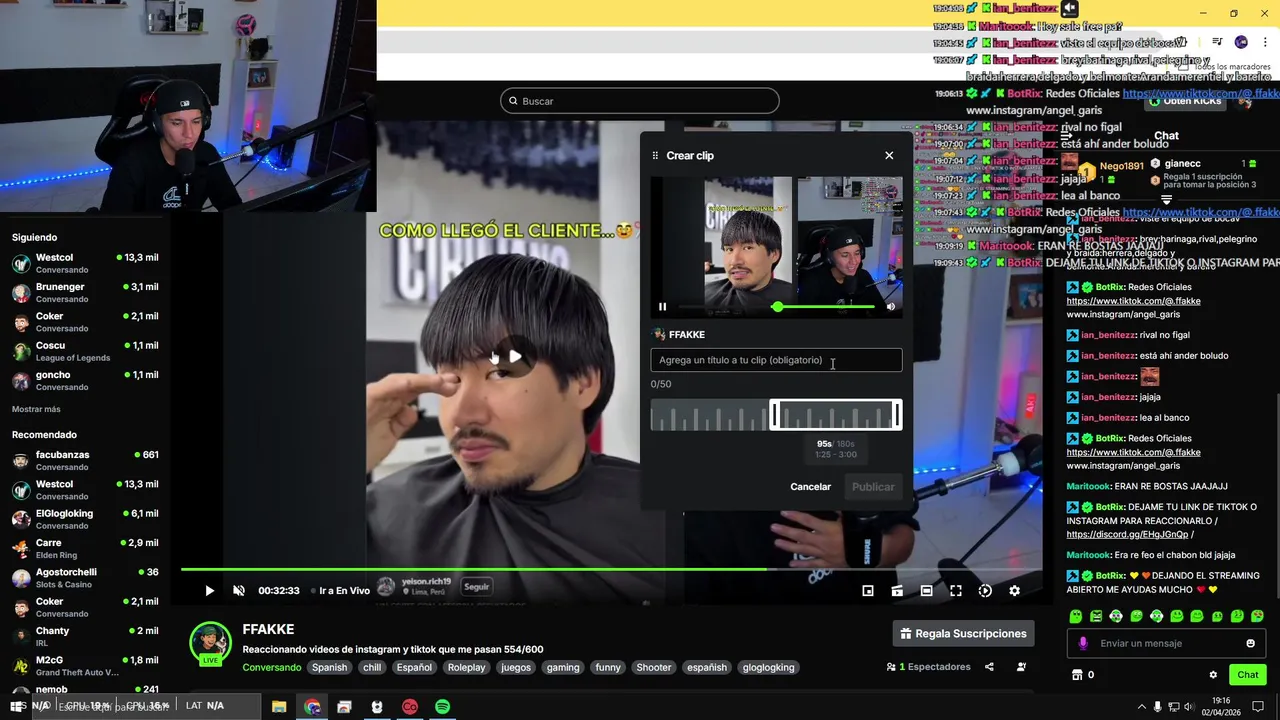Grab the Crear clip dialog drag handle
This screenshot has height=720, width=1280.
(655, 155)
